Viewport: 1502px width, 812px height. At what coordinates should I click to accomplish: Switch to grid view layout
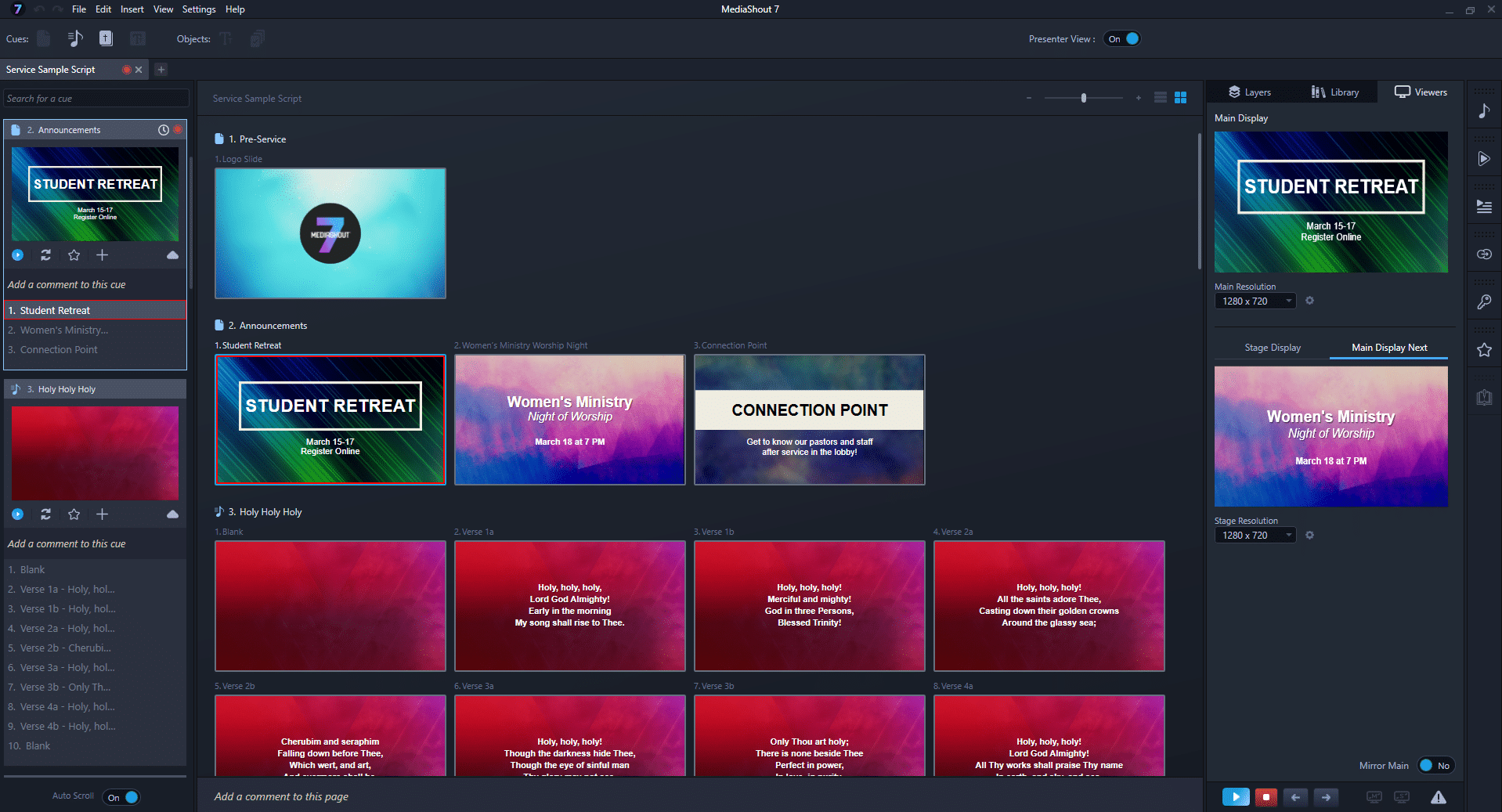1180,98
